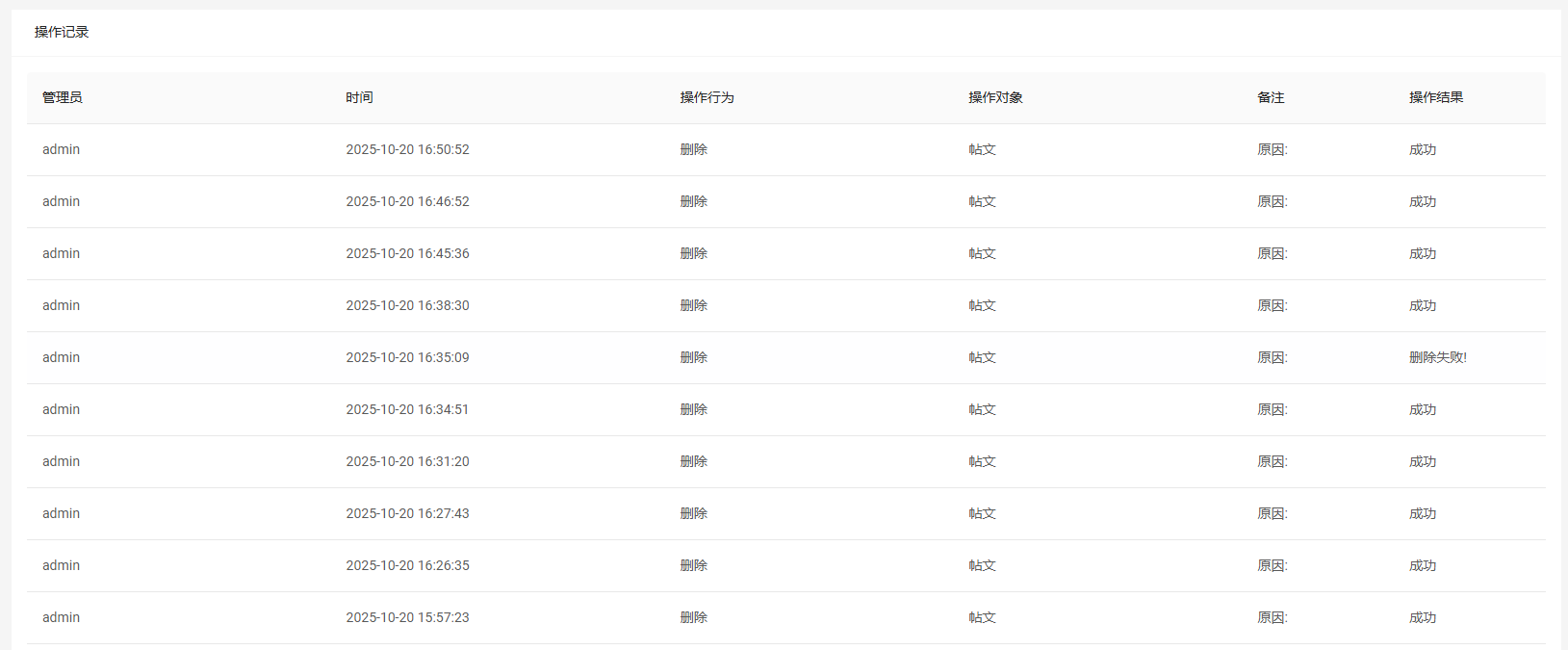Click the 时间 column header
Image resolution: width=1568 pixels, height=650 pixels.
point(359,97)
